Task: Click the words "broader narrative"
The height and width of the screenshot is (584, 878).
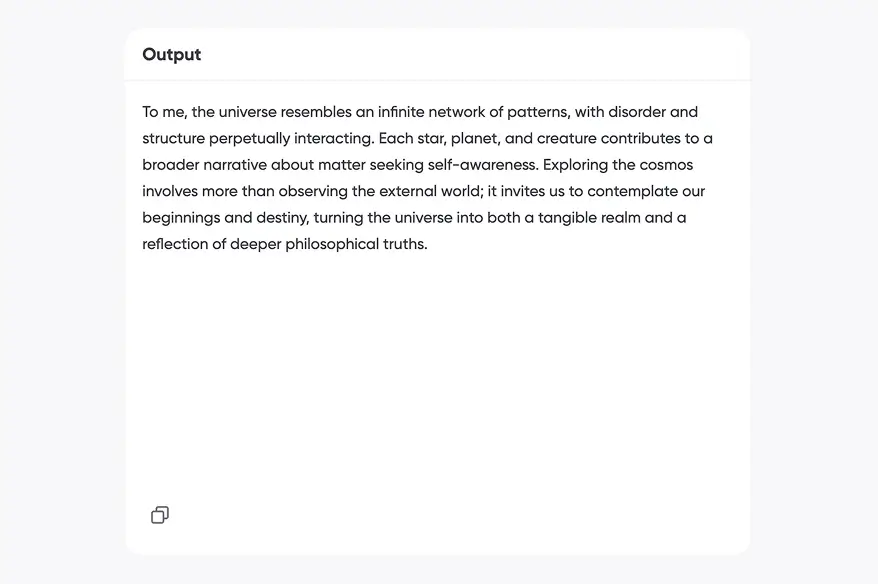Action: click(204, 165)
